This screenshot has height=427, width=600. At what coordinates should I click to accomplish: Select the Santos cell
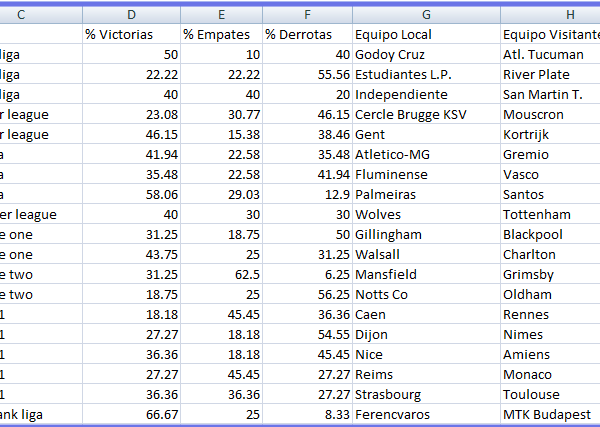(550, 194)
